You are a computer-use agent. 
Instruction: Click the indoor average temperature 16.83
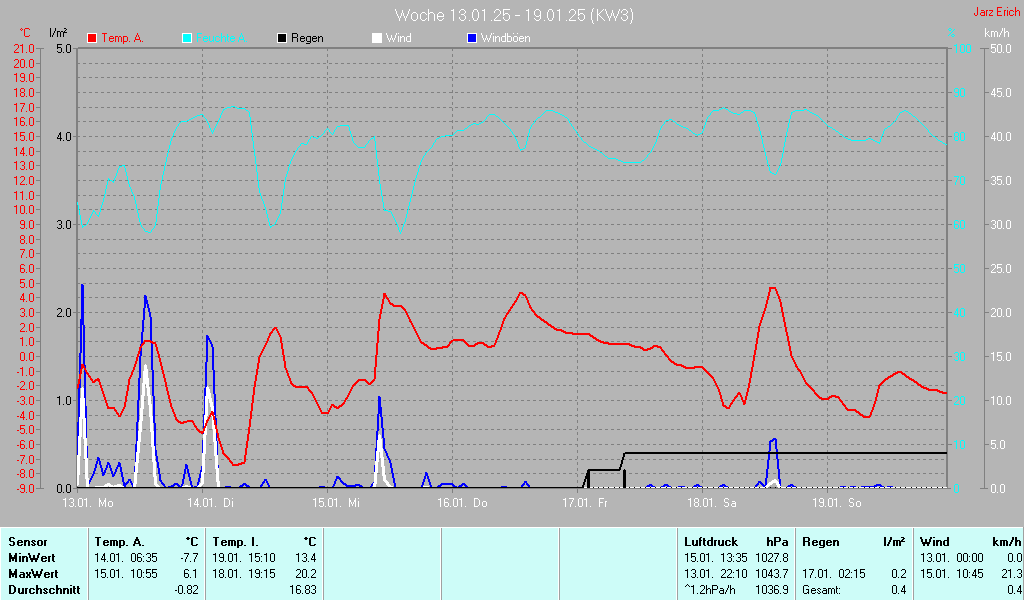coord(302,590)
